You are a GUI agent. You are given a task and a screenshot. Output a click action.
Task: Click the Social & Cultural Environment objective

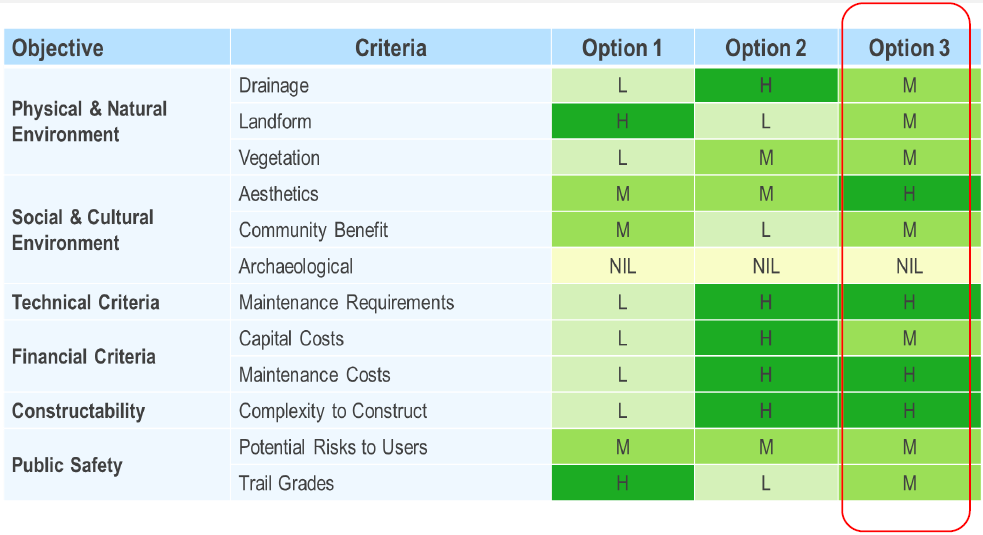82,230
